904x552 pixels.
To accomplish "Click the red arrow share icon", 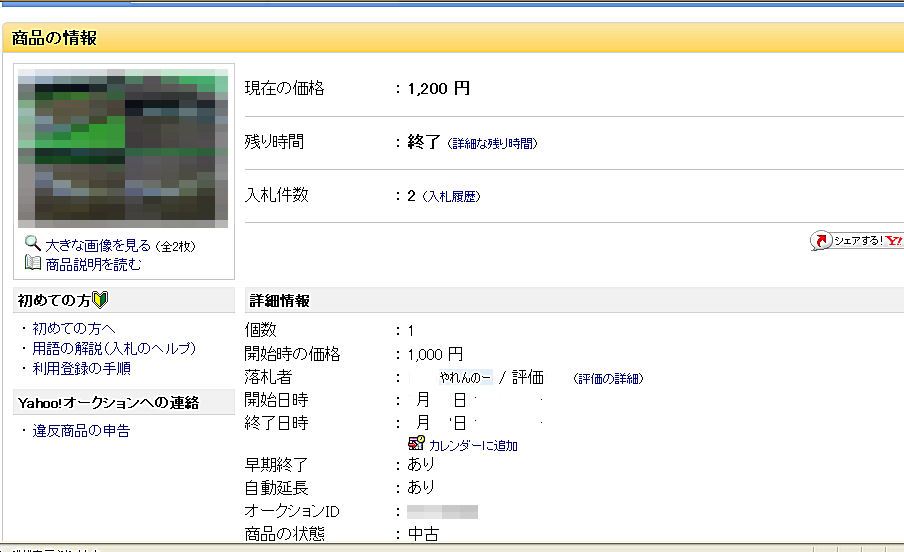I will (x=820, y=240).
